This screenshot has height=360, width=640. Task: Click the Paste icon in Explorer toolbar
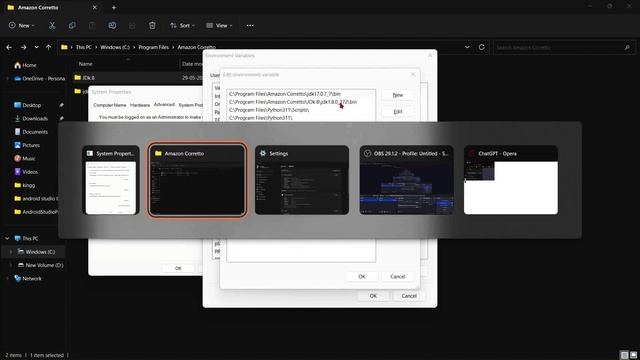coord(92,25)
